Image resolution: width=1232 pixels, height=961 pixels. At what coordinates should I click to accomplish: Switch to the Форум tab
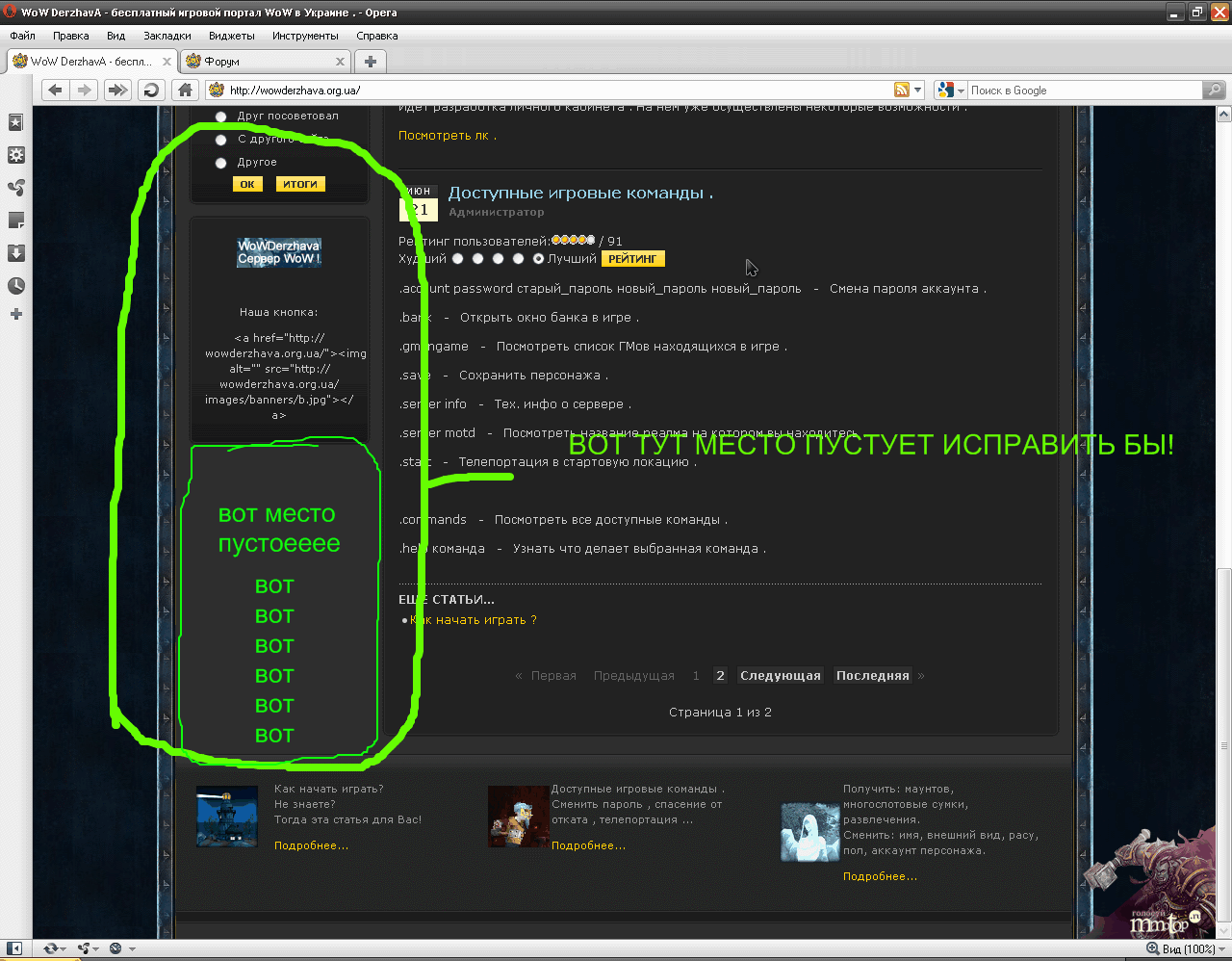[264, 62]
